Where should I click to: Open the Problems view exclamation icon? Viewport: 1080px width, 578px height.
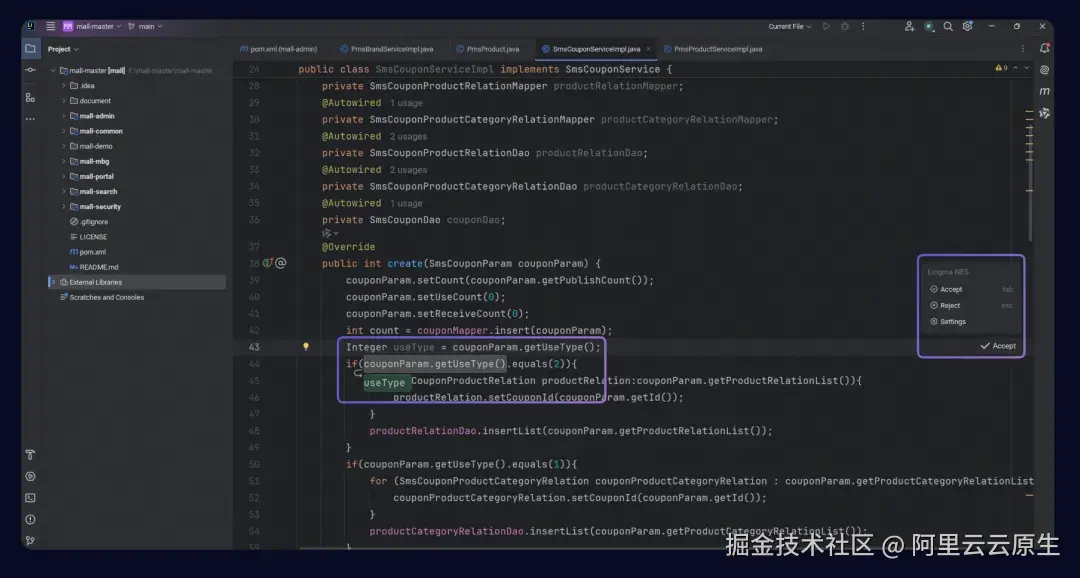point(29,519)
